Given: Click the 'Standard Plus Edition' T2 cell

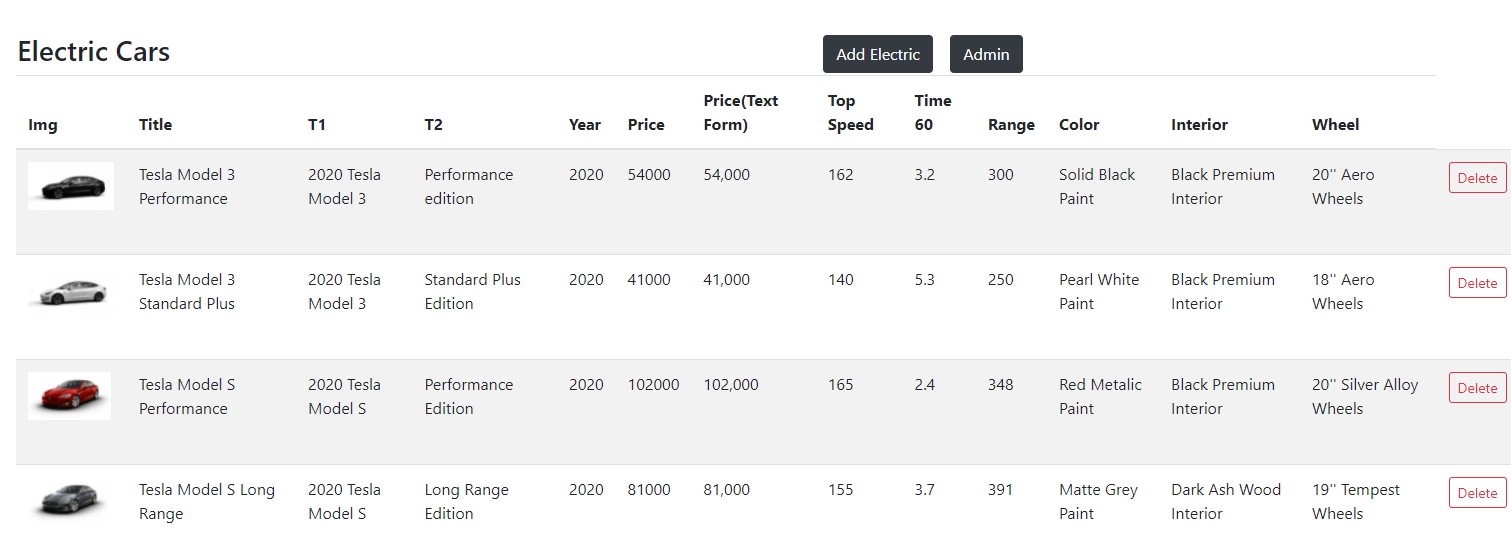Looking at the screenshot, I should pos(473,291).
